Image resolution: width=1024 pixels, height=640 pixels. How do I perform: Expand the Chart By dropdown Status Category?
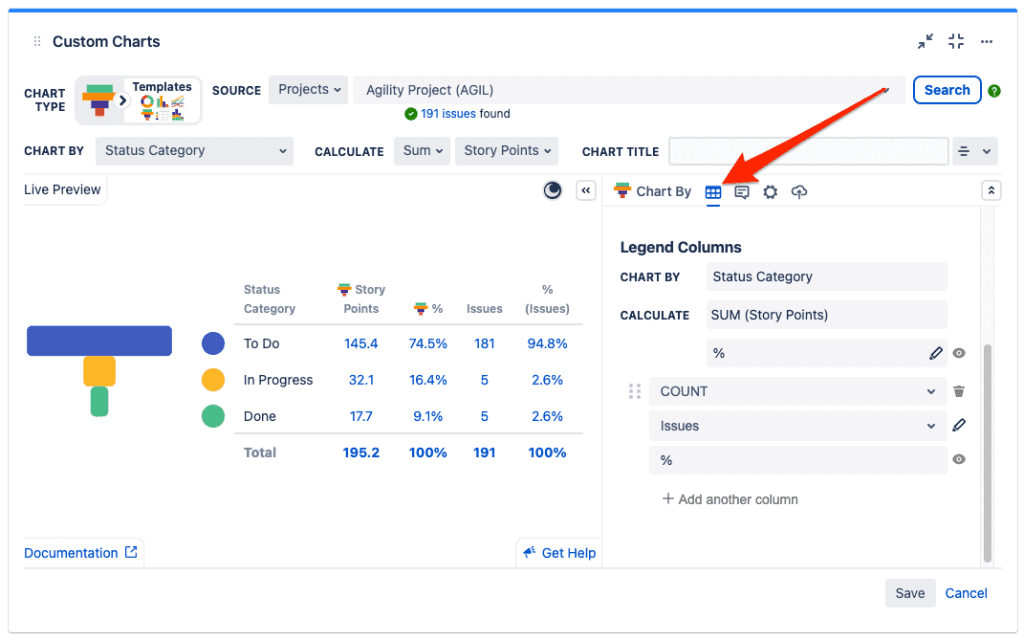click(x=194, y=151)
